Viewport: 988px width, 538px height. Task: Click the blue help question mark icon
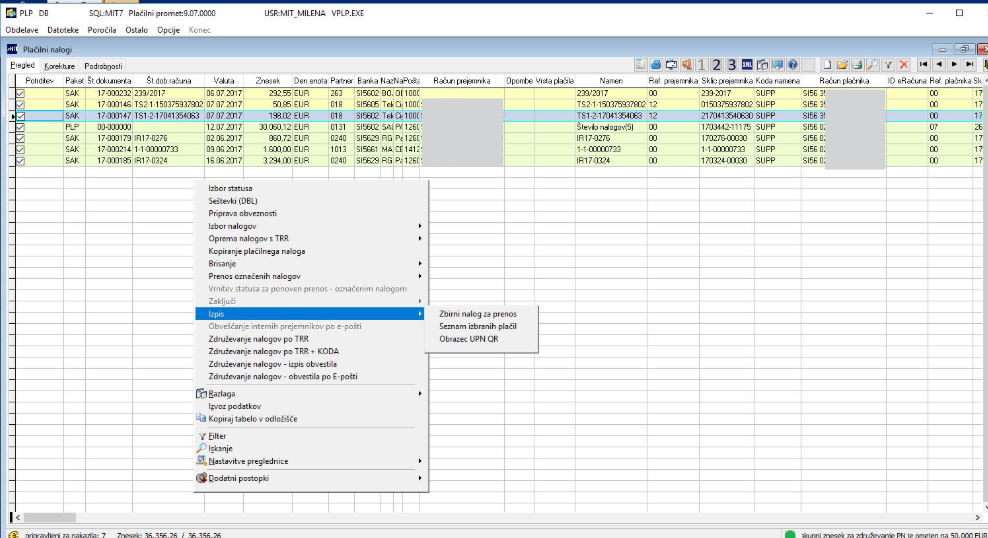point(792,64)
